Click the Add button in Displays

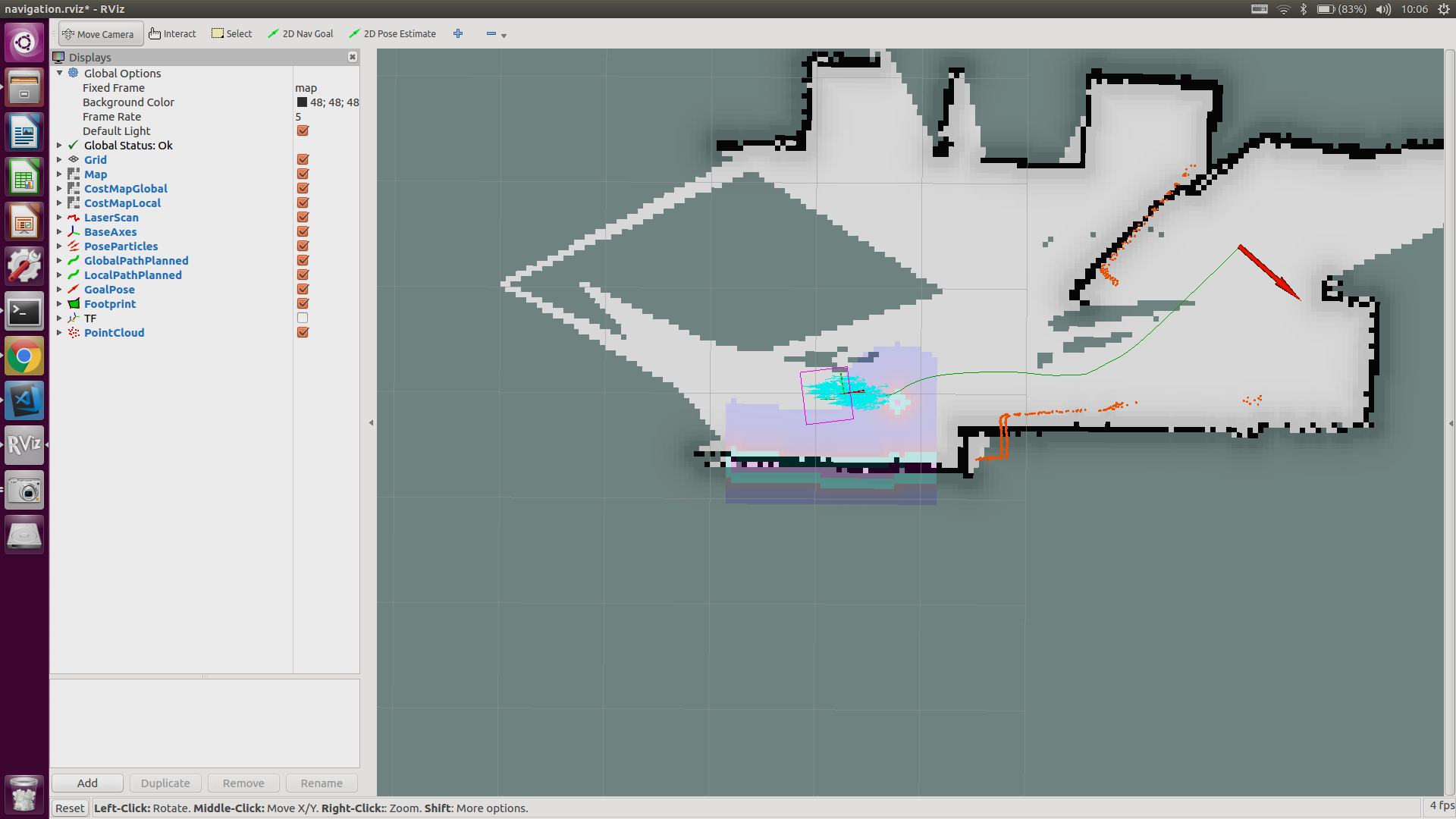pos(87,783)
